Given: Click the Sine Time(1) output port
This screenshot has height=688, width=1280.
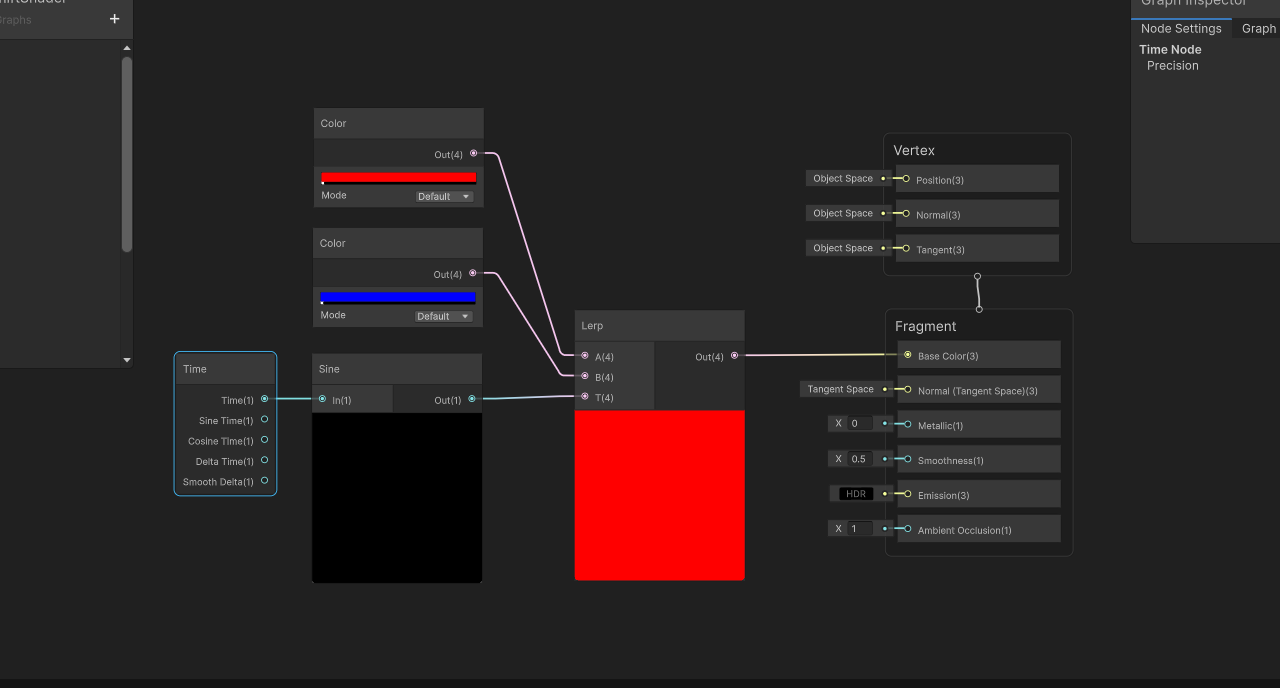Looking at the screenshot, I should pyautogui.click(x=264, y=420).
